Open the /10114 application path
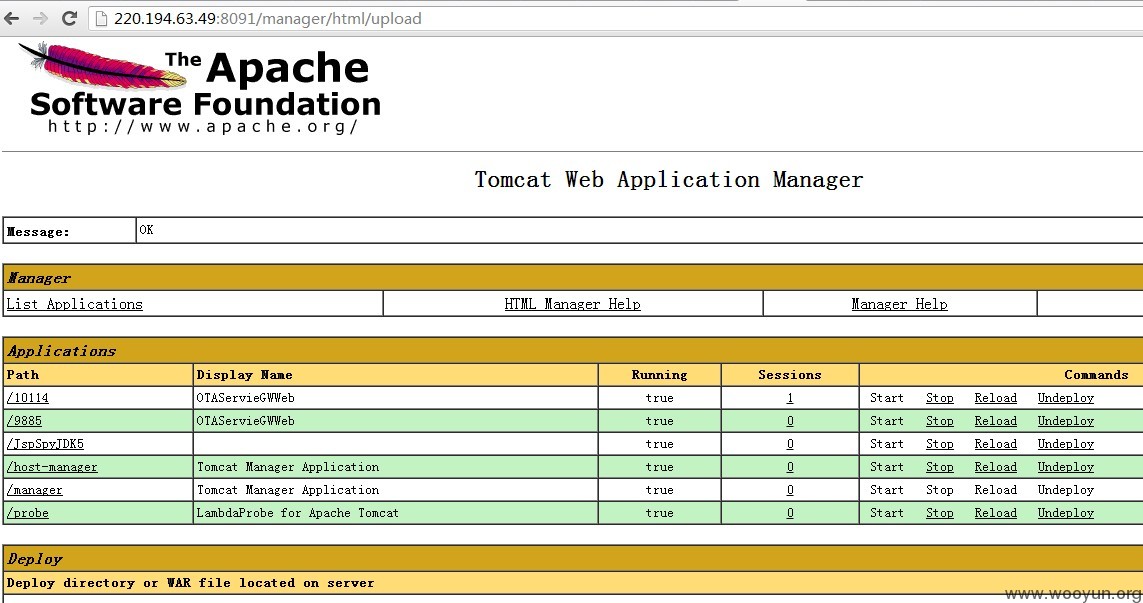Screen dimensions: 1143x603 [28, 398]
